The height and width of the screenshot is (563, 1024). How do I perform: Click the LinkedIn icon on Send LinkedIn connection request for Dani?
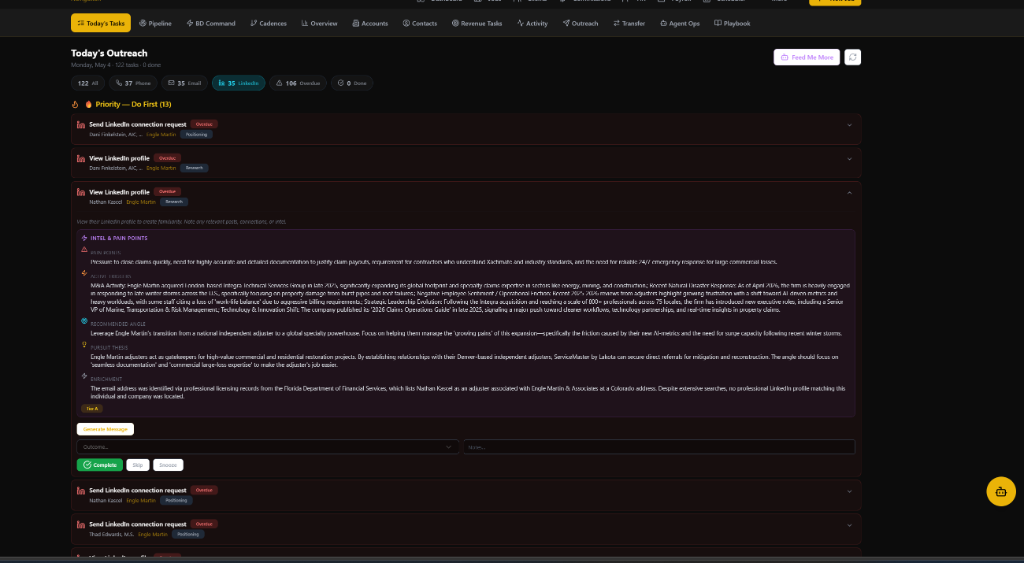pyautogui.click(x=81, y=125)
